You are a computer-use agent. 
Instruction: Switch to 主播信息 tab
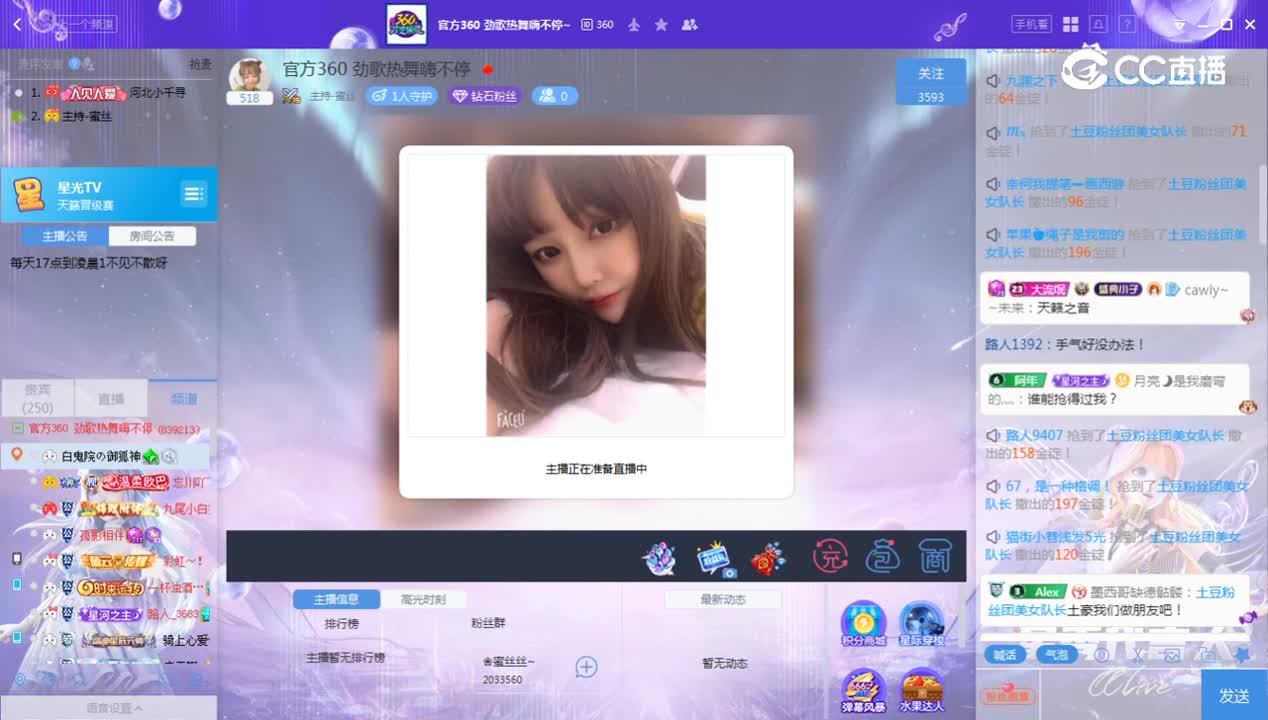pos(336,599)
